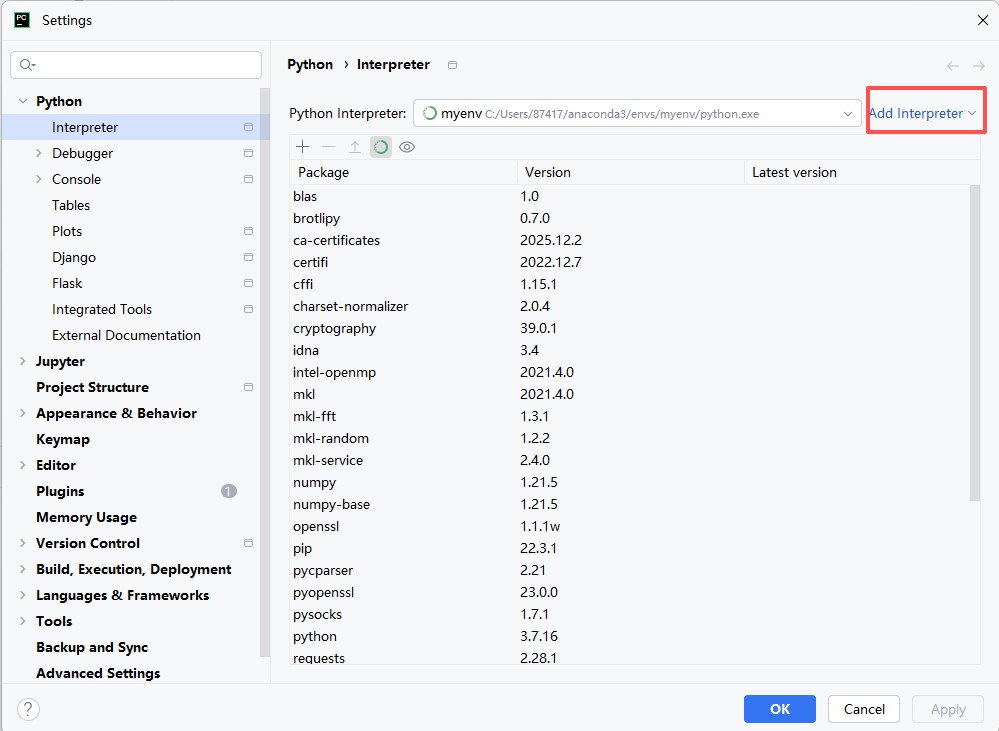Viewport: 999px width, 731px height.
Task: Click project-level icon on Django row
Action: [248, 257]
